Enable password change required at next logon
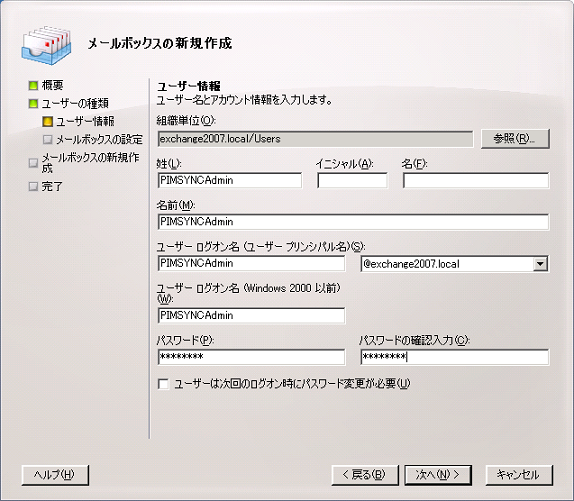 click(163, 384)
